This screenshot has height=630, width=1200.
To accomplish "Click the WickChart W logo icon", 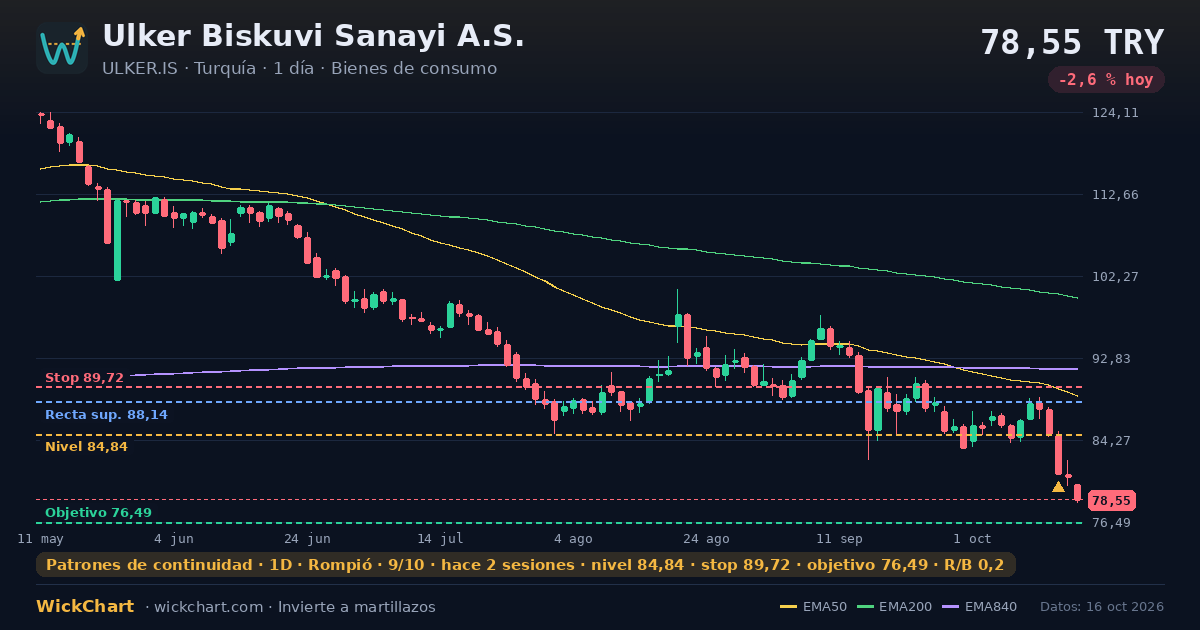I will click(x=62, y=48).
